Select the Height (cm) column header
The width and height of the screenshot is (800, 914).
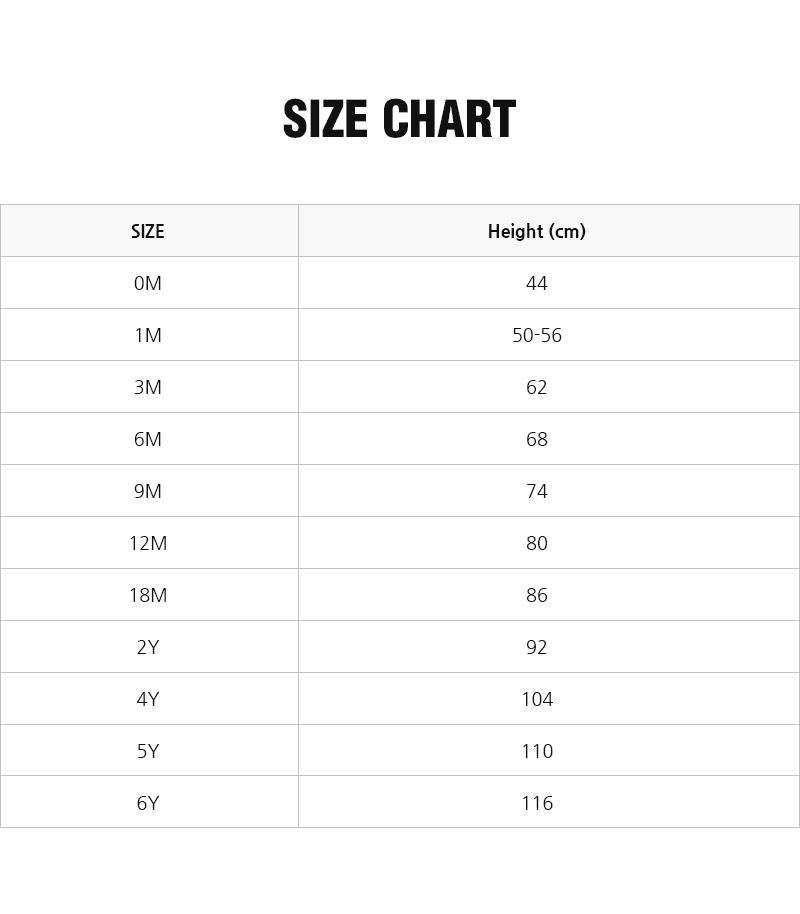pyautogui.click(x=537, y=231)
